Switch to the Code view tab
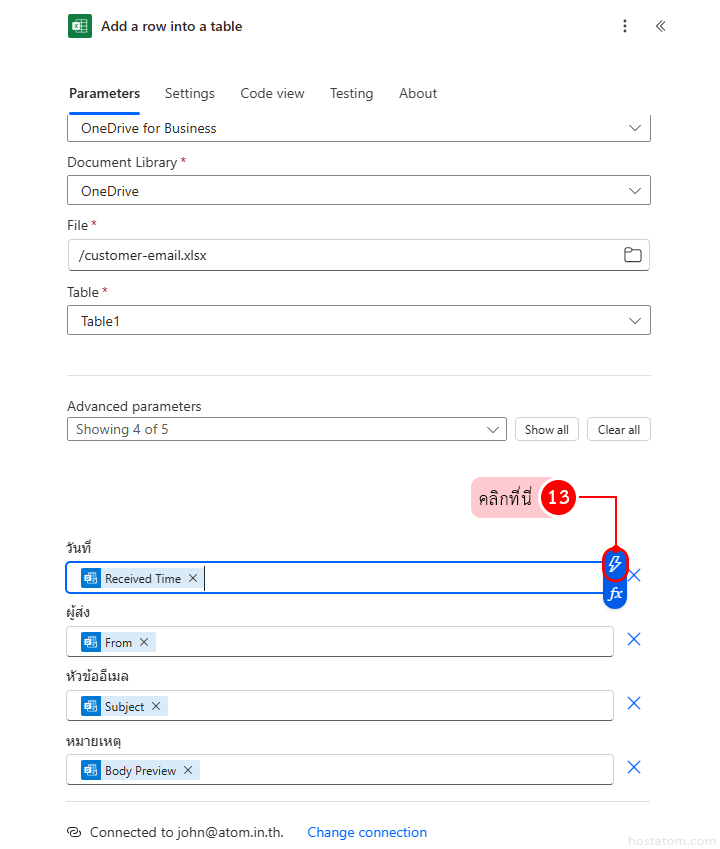This screenshot has width=720, height=849. (272, 93)
